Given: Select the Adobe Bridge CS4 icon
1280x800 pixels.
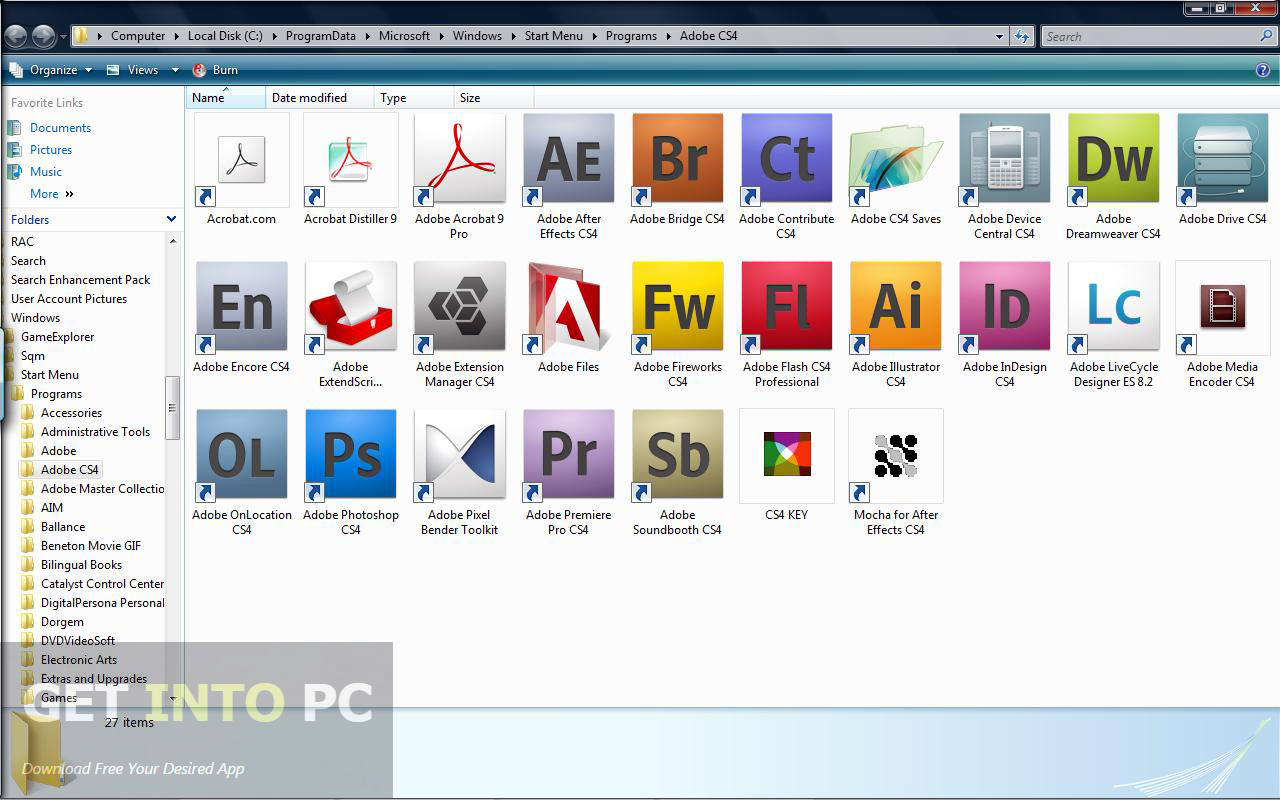Looking at the screenshot, I should (x=677, y=160).
